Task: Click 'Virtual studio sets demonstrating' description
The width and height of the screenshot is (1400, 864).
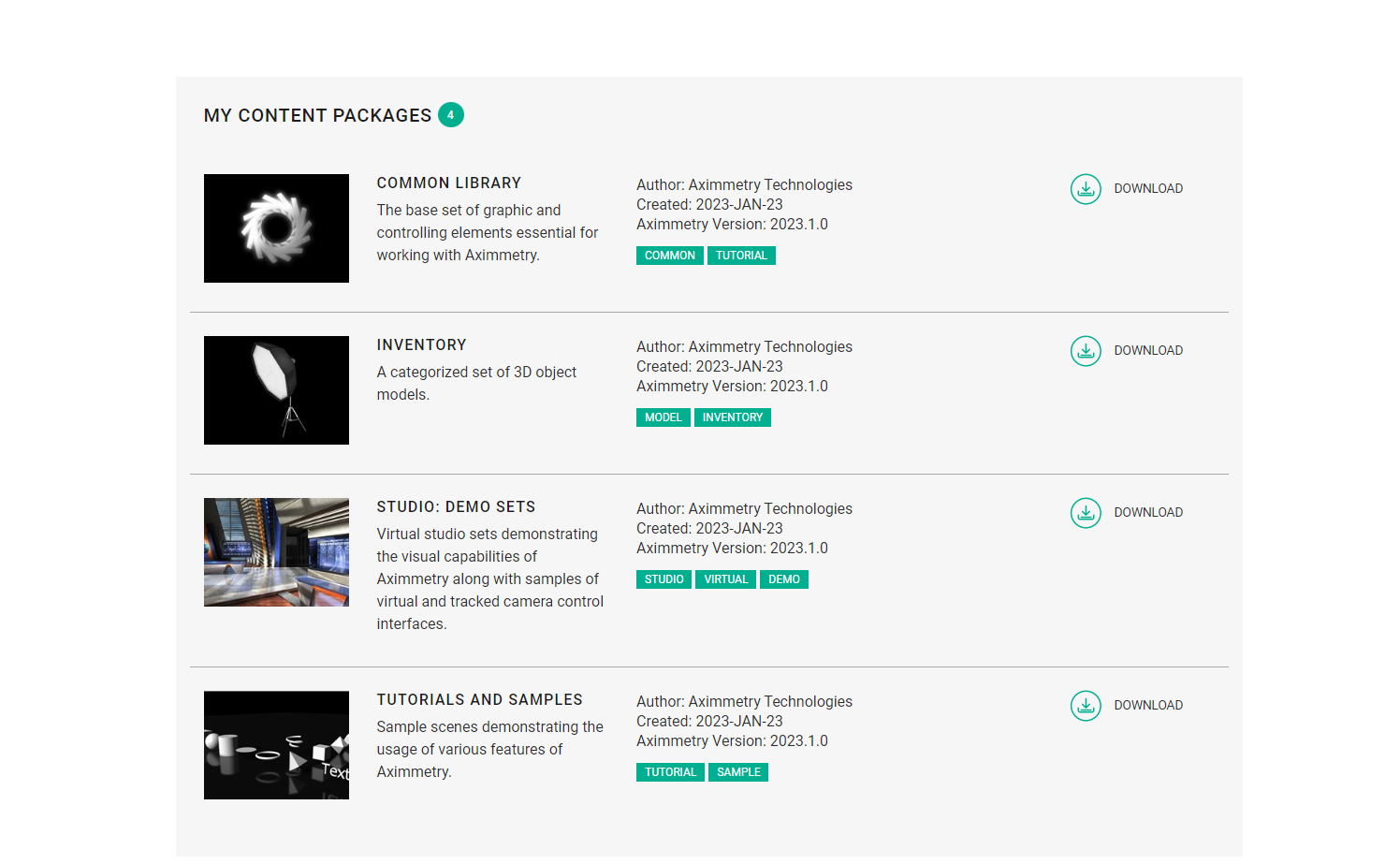Action: pos(490,579)
